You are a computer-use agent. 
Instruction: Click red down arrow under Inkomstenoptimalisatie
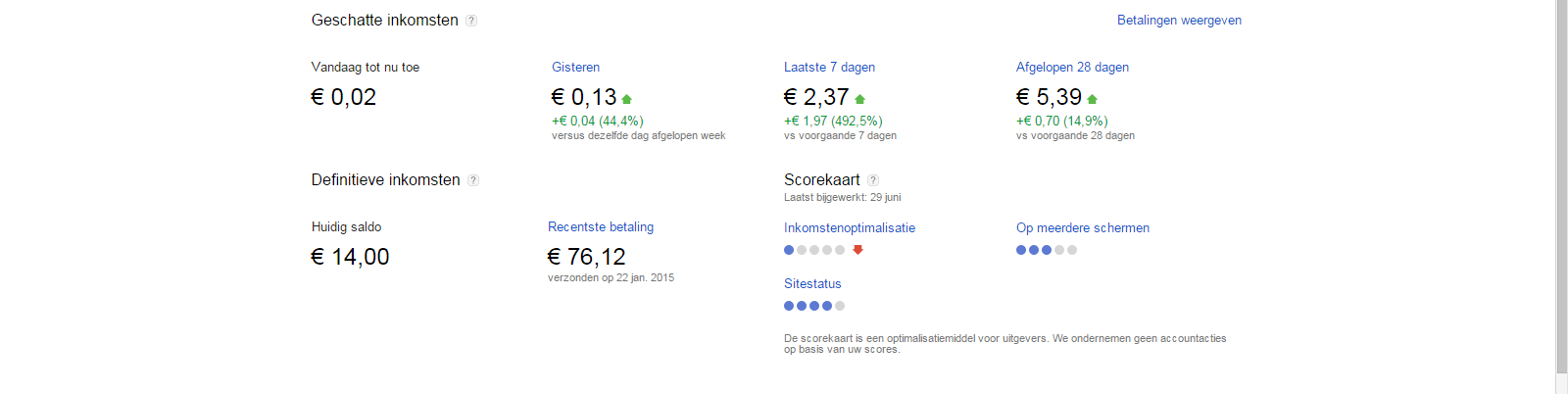pos(857,250)
